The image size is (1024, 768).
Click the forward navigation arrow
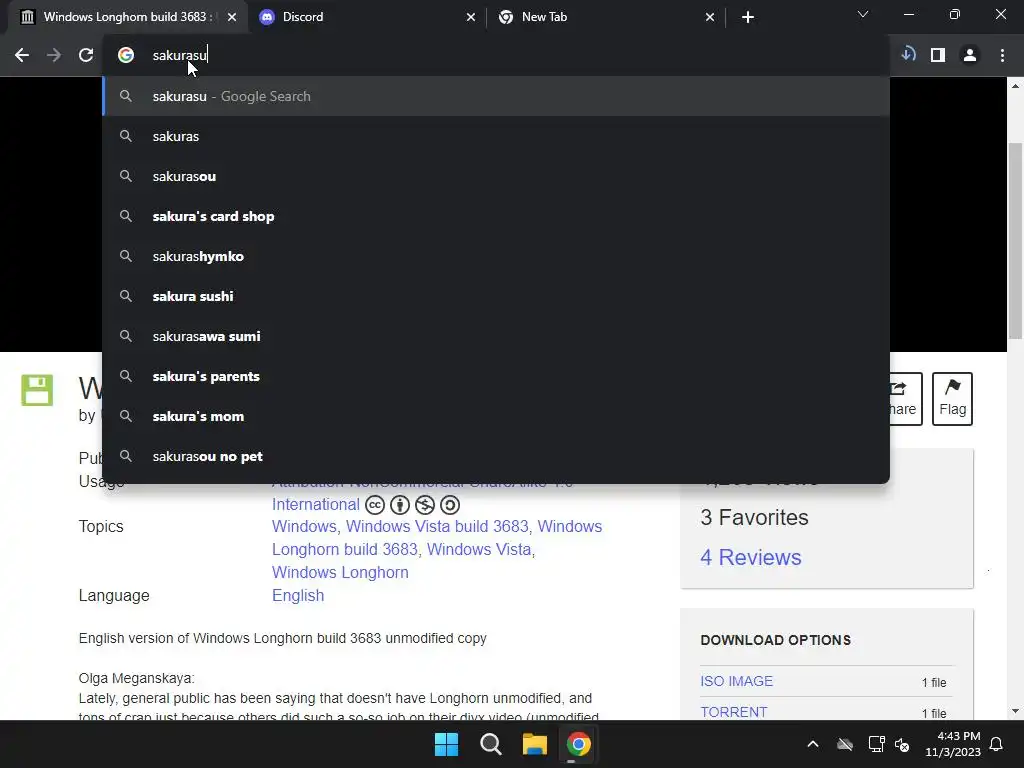pyautogui.click(x=54, y=56)
